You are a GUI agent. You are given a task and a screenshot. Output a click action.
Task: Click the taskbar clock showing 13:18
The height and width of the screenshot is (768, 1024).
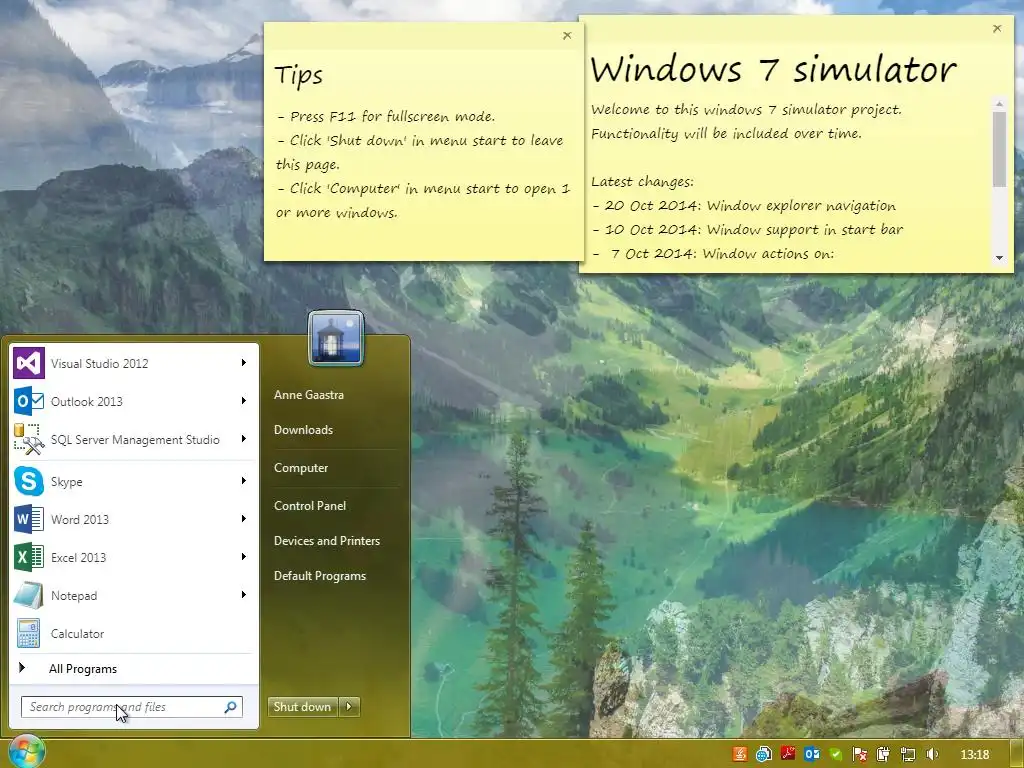point(975,754)
